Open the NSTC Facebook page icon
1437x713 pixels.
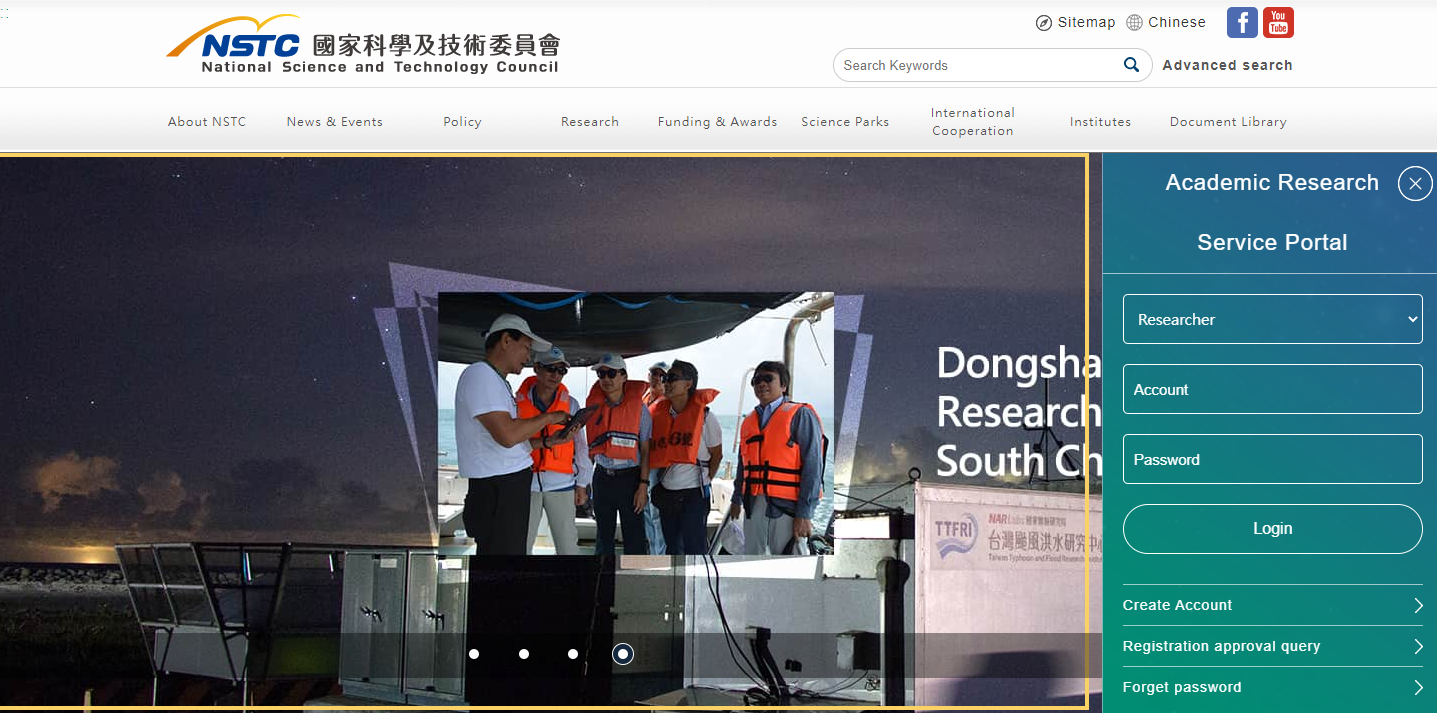click(x=1242, y=23)
